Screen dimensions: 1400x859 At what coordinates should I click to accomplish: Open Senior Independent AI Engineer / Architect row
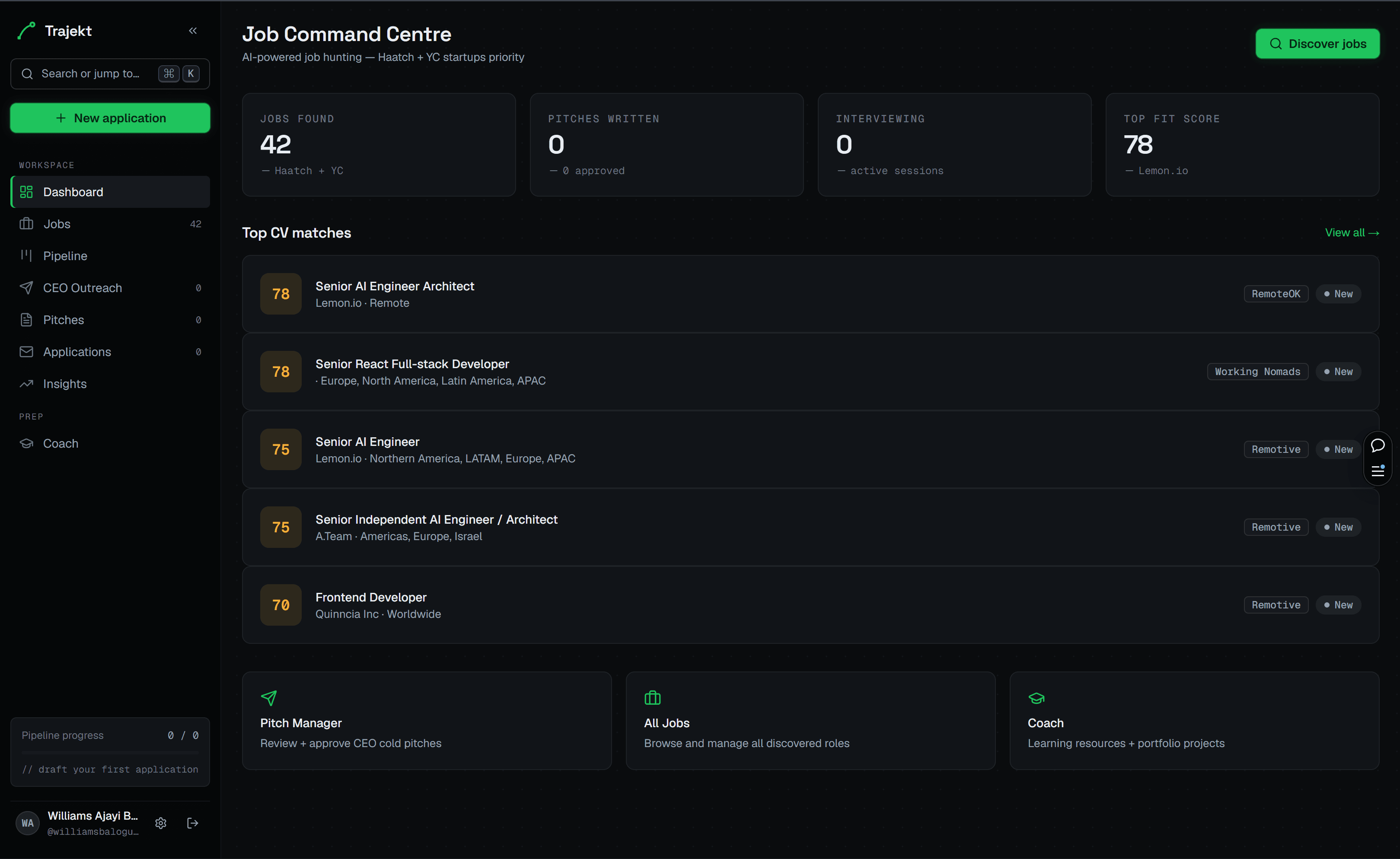(x=810, y=527)
